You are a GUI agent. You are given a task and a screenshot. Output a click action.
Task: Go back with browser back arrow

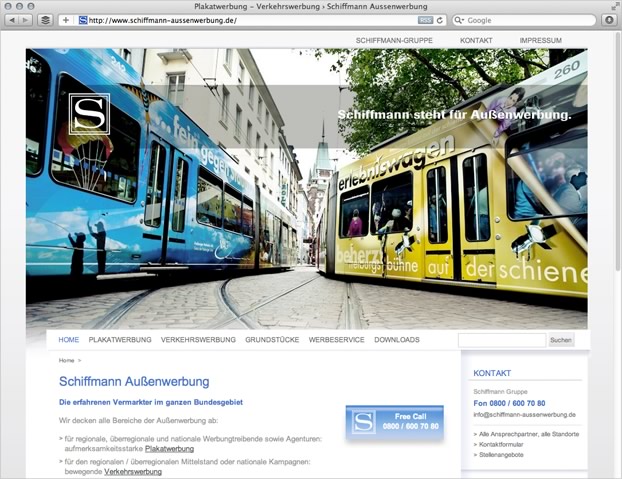(12, 20)
